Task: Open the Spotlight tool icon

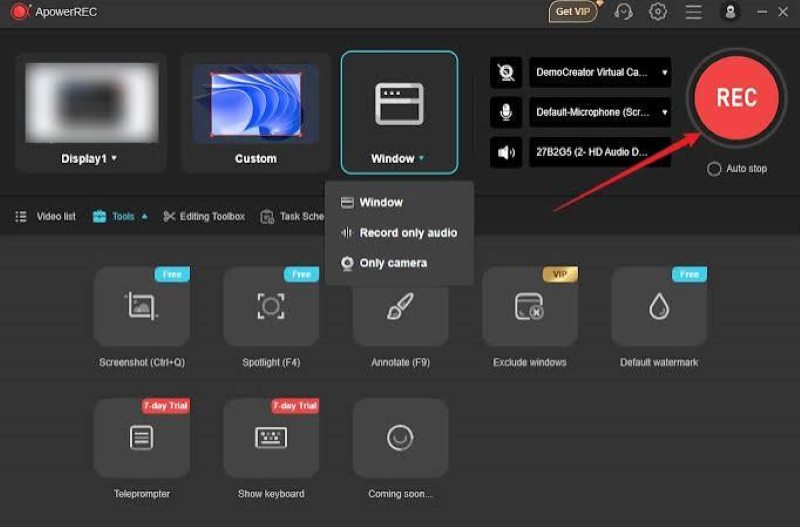Action: [271, 306]
